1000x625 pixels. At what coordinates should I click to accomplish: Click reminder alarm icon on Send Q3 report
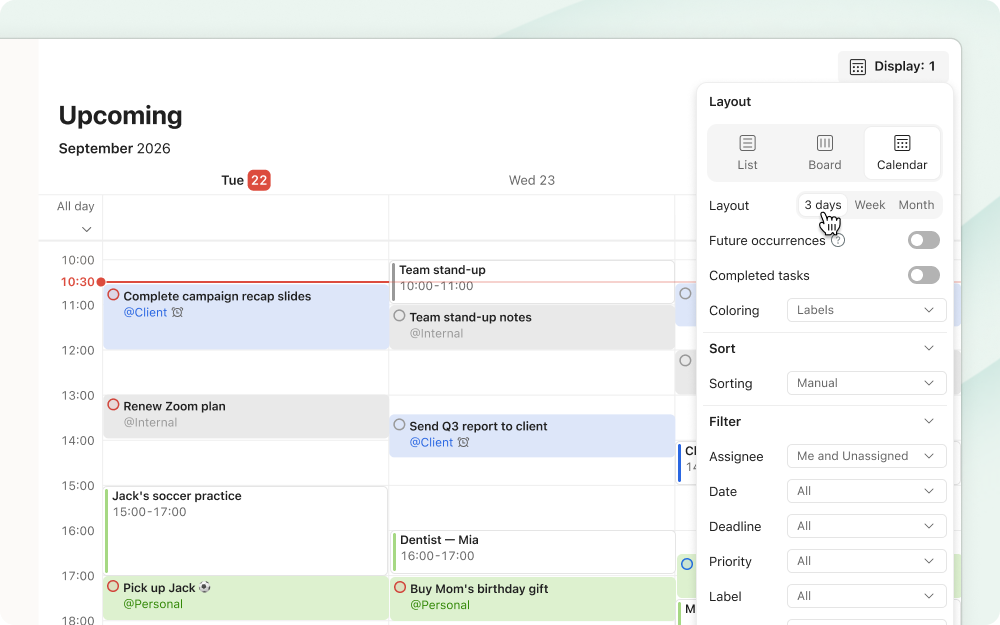pyautogui.click(x=464, y=442)
